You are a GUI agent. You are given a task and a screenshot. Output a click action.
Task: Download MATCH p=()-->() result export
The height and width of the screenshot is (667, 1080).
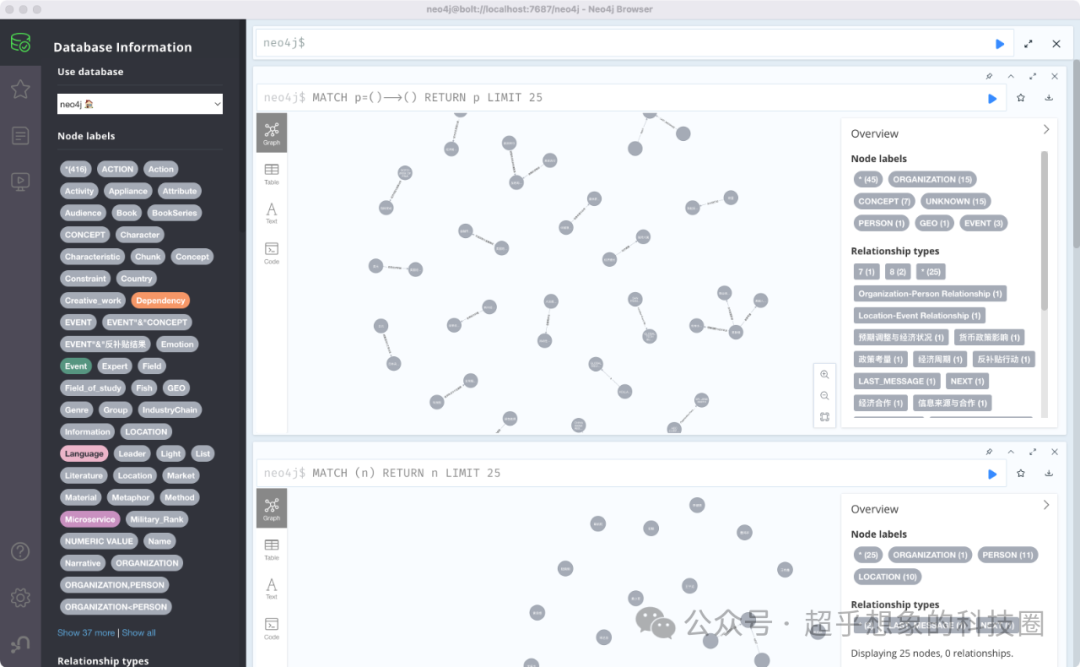[1048, 98]
